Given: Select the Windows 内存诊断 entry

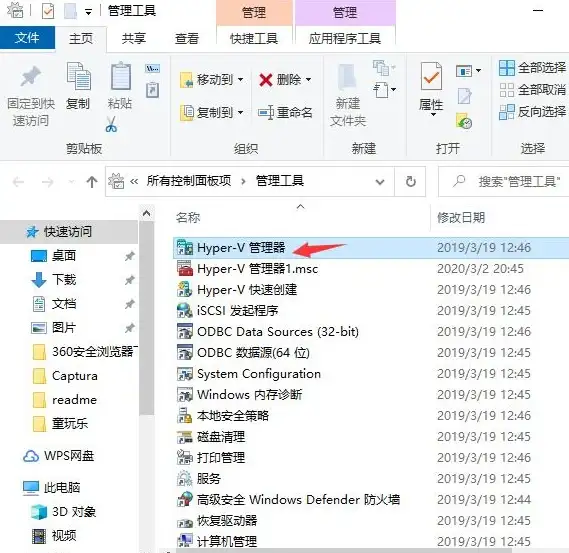Looking at the screenshot, I should (x=250, y=394).
